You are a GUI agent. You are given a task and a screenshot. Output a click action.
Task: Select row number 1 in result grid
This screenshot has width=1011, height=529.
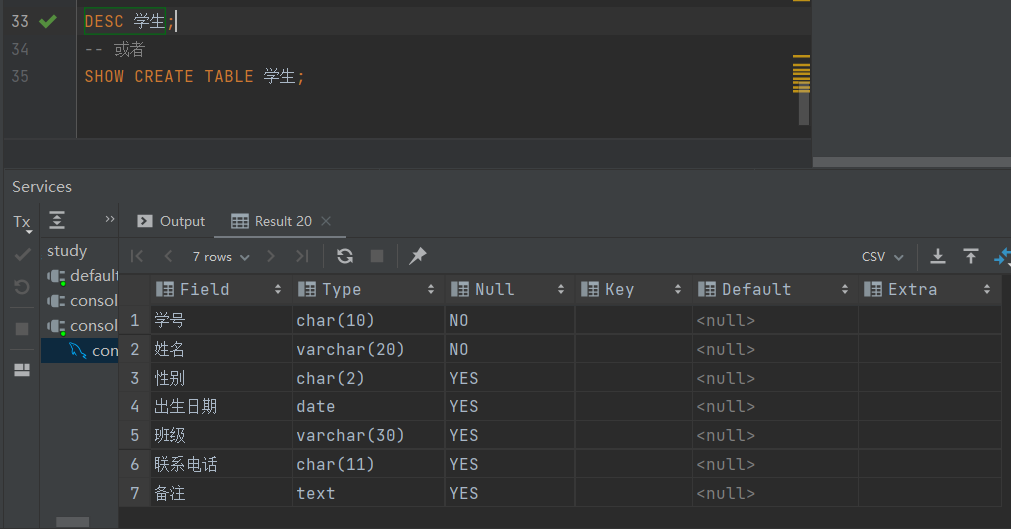135,321
